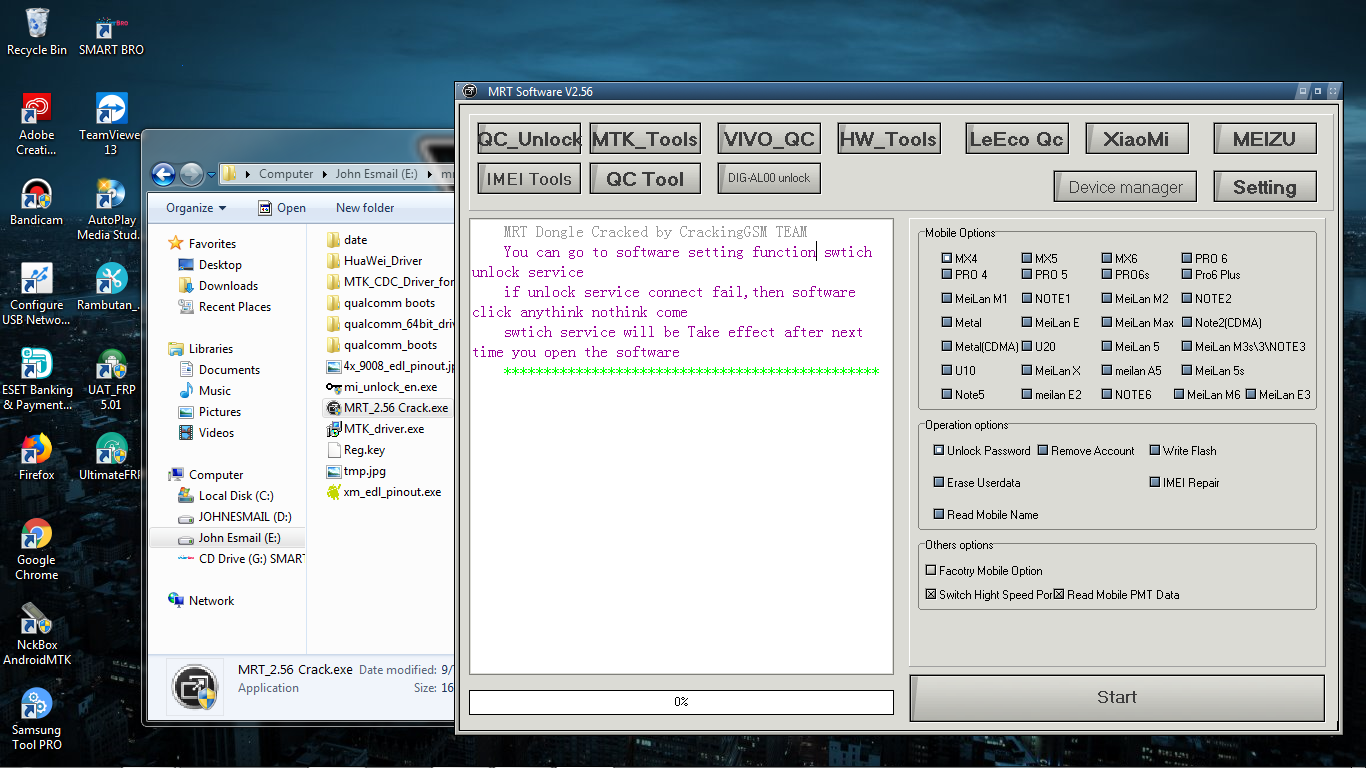Select HuaWei_Driver folder
Screen dimensions: 1366x768
point(374,261)
